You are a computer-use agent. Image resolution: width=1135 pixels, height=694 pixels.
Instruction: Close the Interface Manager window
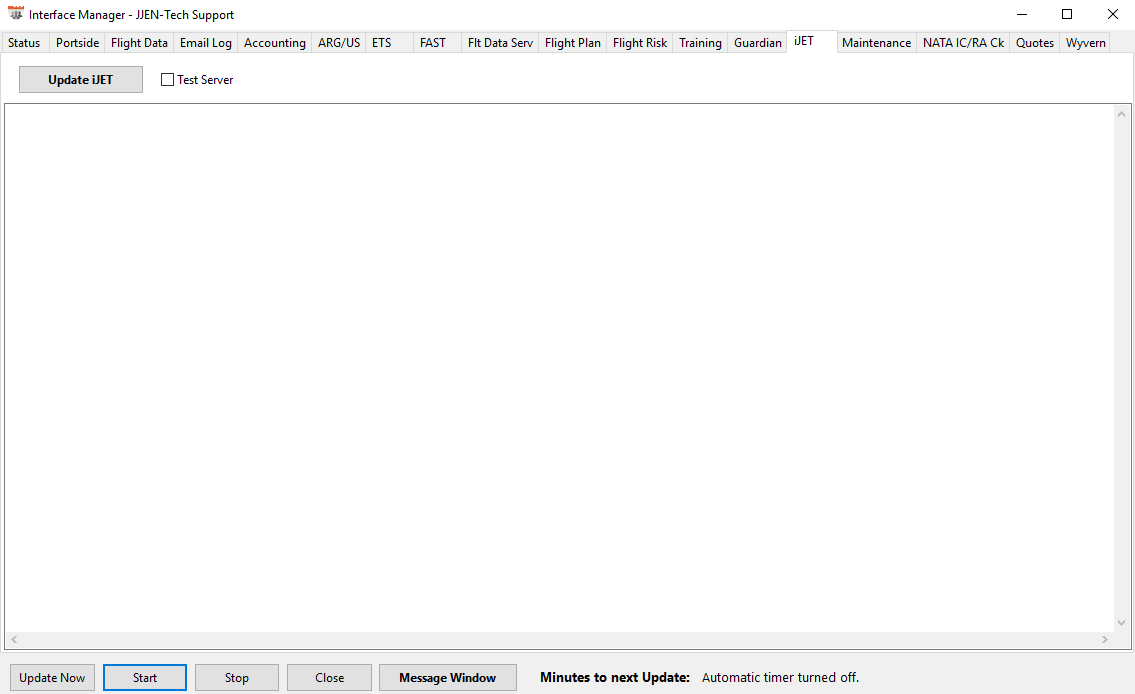click(x=1113, y=14)
